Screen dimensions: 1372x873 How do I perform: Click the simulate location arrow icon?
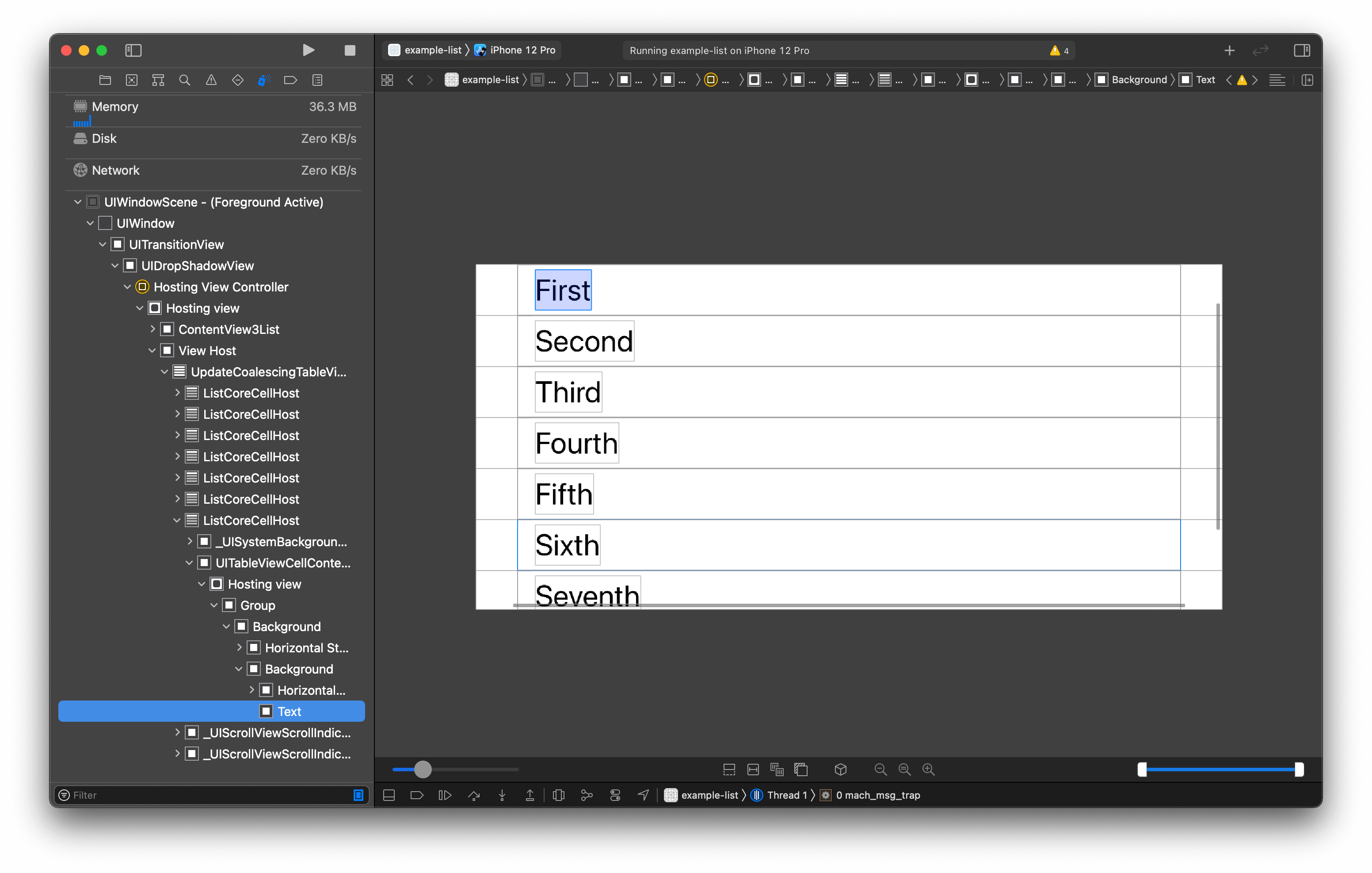coord(643,795)
